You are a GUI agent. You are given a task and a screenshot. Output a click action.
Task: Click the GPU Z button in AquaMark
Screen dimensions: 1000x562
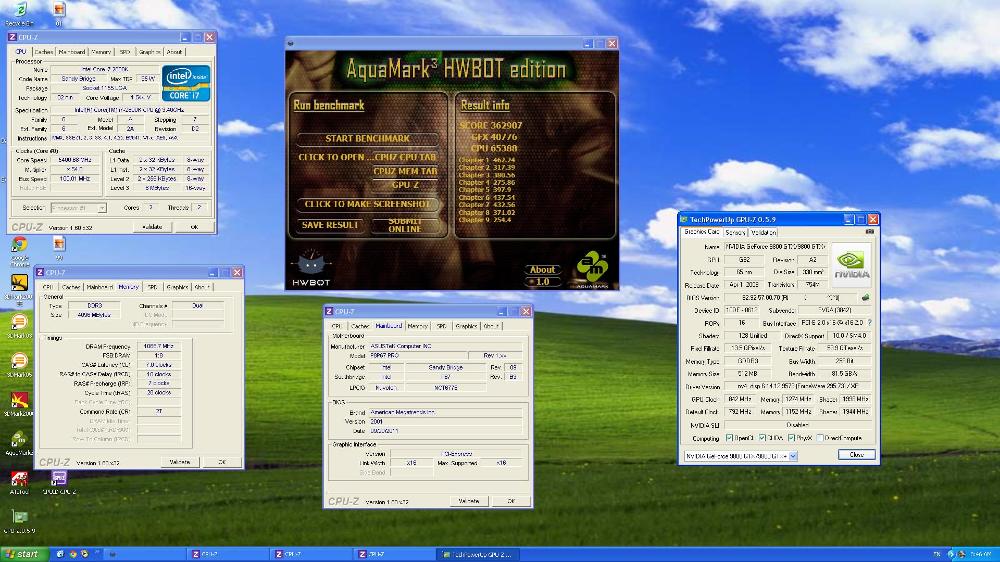pyautogui.click(x=405, y=185)
